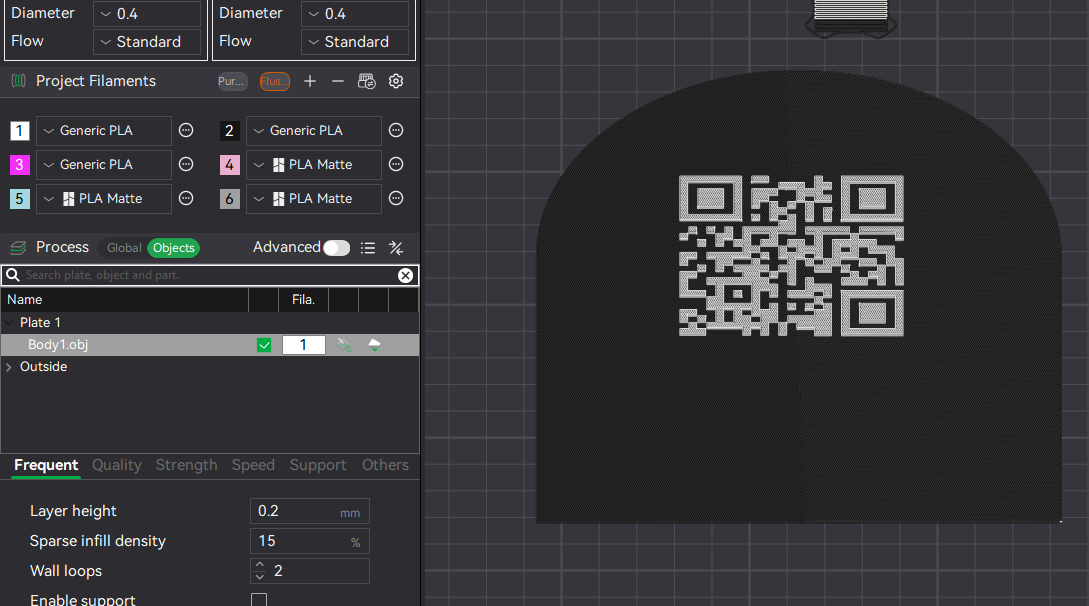Screen dimensions: 1089x606
Task: Open left nozzle Diameter dropdown
Action: pos(147,14)
